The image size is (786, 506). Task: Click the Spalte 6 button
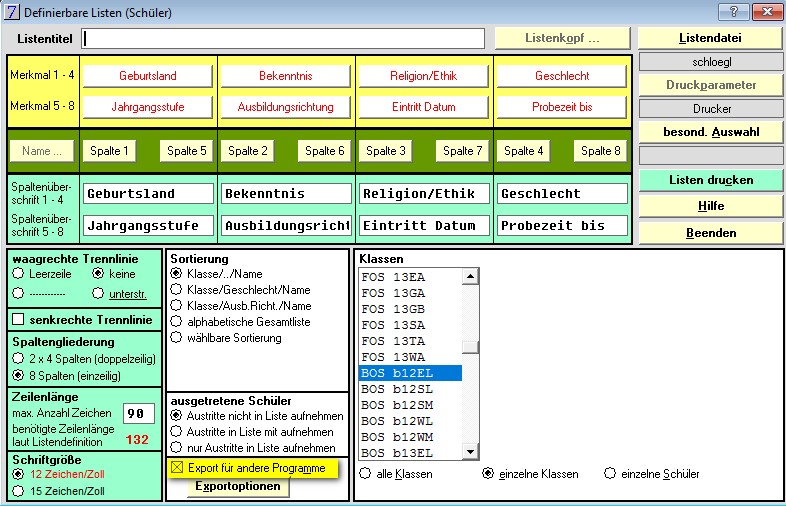point(324,151)
